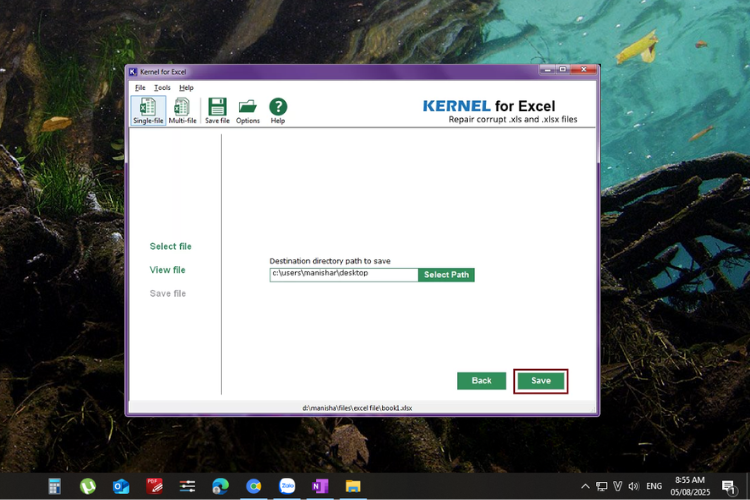This screenshot has height=500, width=750.
Task: Open the File menu
Action: (x=140, y=88)
